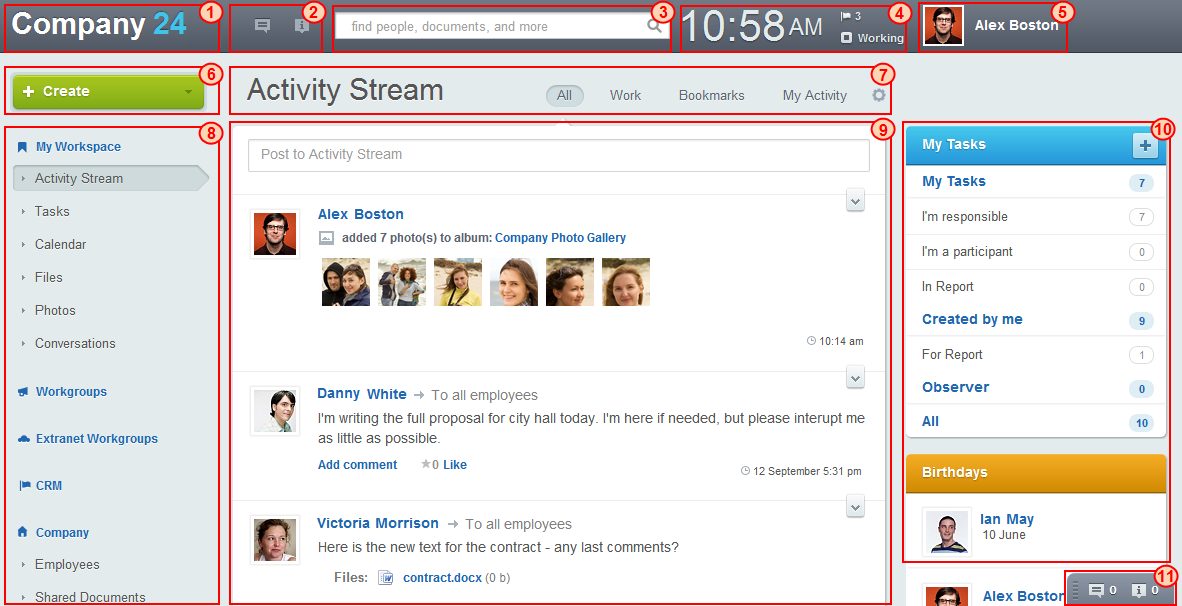Open the Create button dropdown arrow

pyautogui.click(x=188, y=92)
